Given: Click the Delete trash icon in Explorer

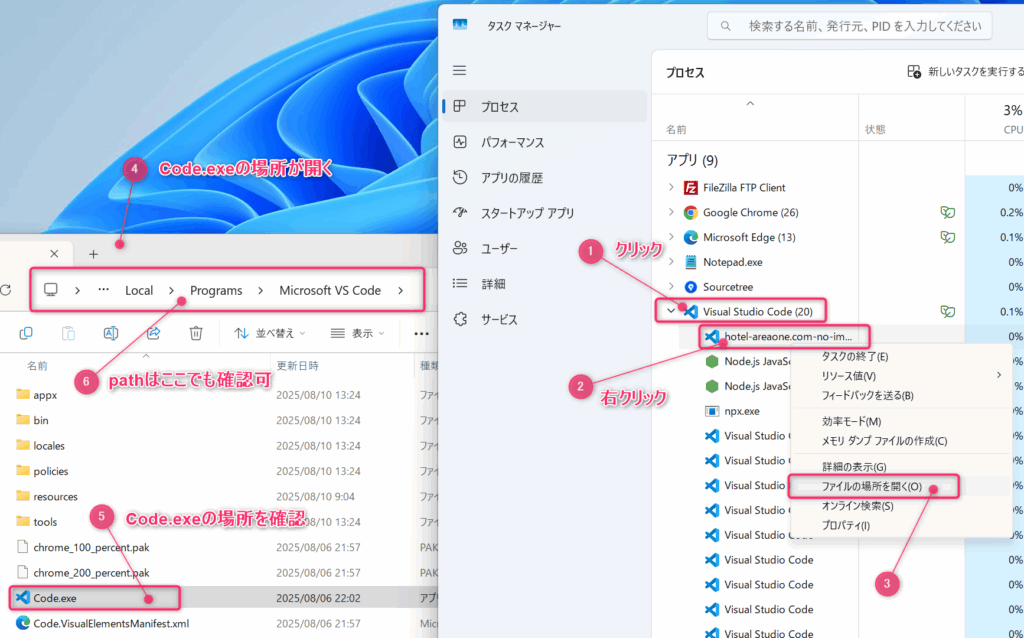Looking at the screenshot, I should (x=196, y=334).
